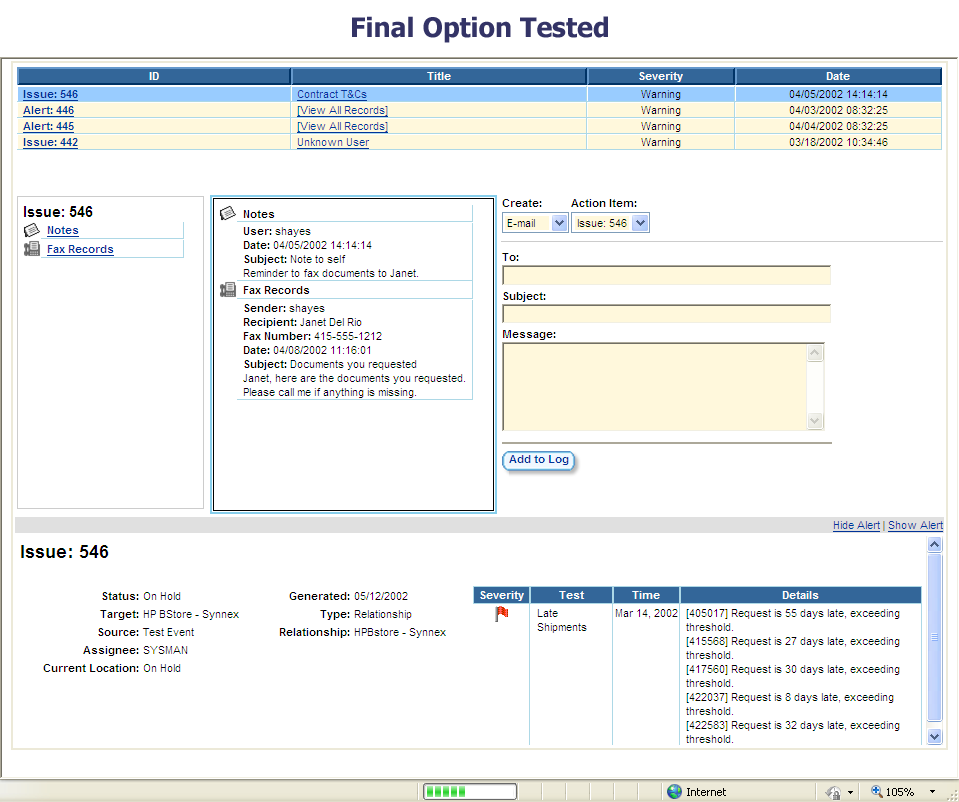Hide the alert details panel
This screenshot has height=802, width=959.
tap(856, 524)
